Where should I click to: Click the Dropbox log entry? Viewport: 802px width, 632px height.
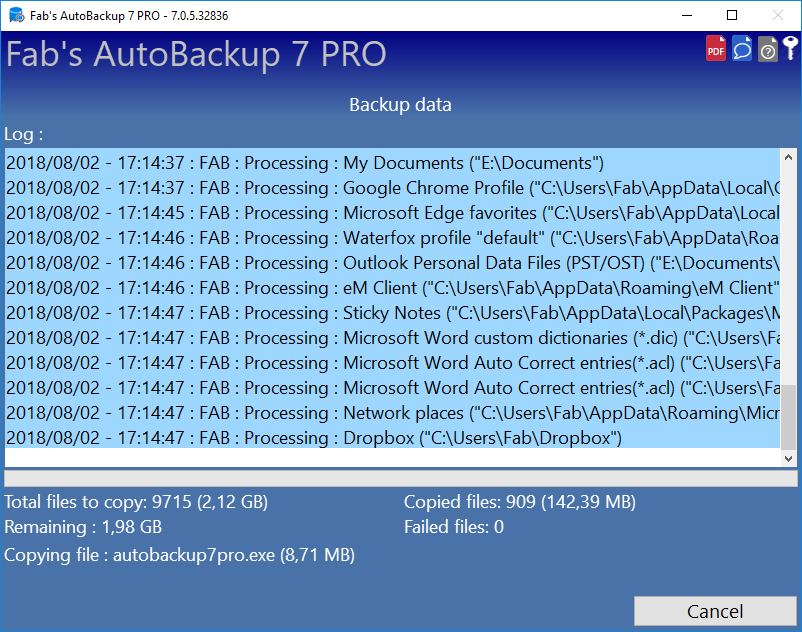pyautogui.click(x=392, y=438)
